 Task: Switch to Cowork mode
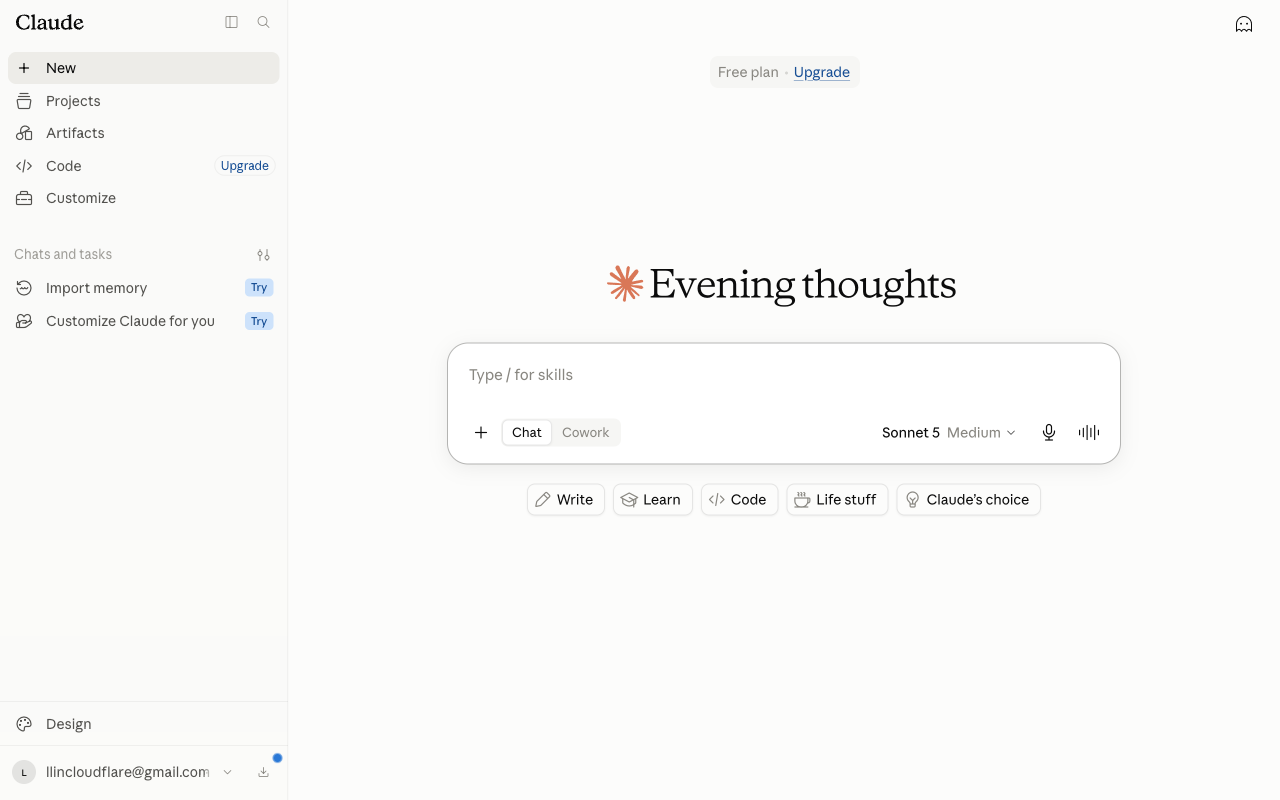pyautogui.click(x=586, y=432)
